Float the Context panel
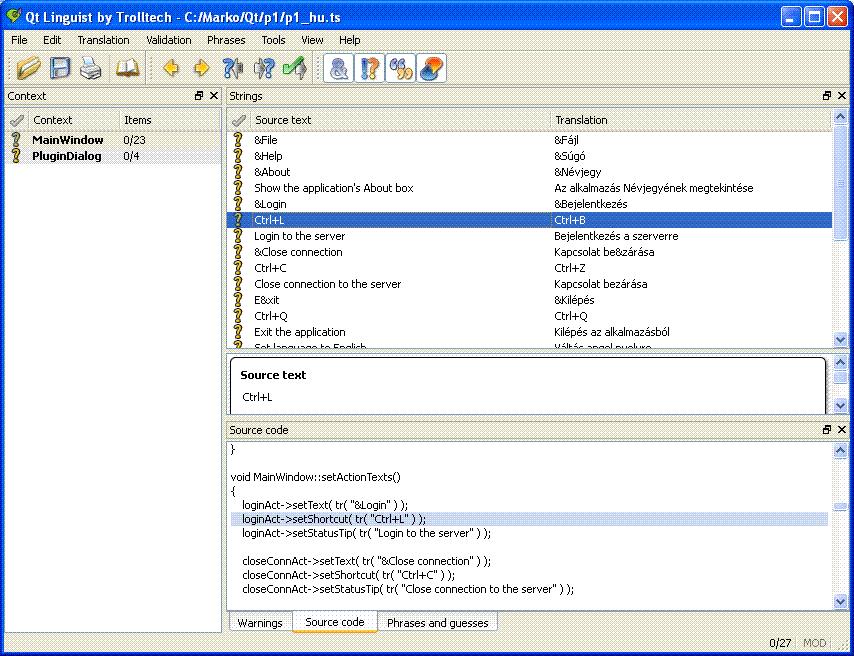 pos(199,96)
